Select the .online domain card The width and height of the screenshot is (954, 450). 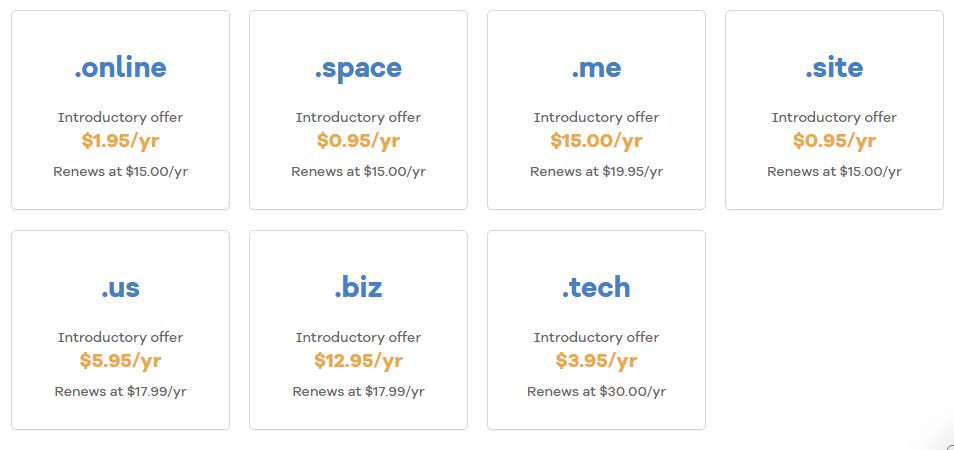(x=120, y=110)
